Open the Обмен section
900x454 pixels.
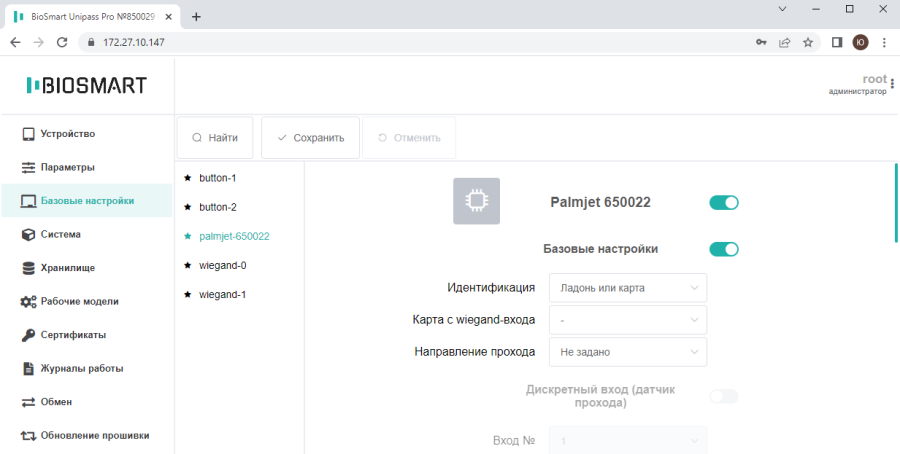tap(87, 402)
